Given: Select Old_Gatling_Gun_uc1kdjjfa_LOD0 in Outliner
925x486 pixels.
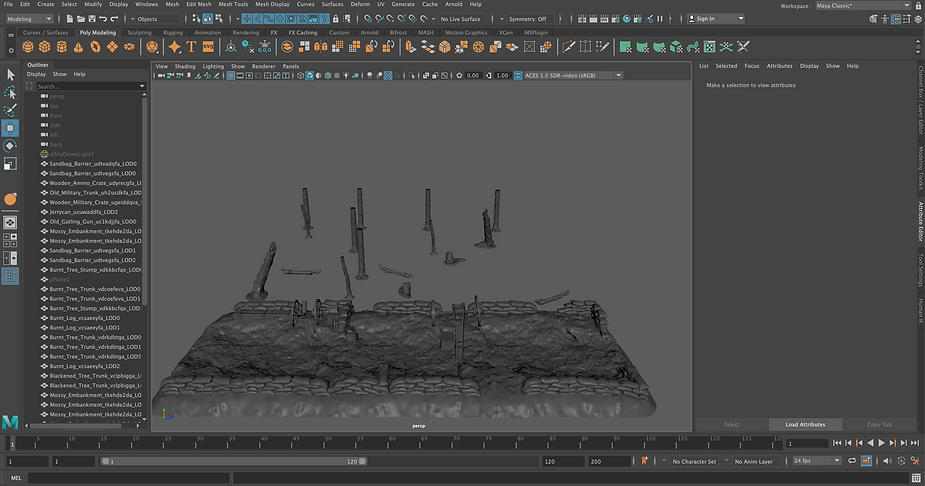Looking at the screenshot, I should [x=92, y=221].
